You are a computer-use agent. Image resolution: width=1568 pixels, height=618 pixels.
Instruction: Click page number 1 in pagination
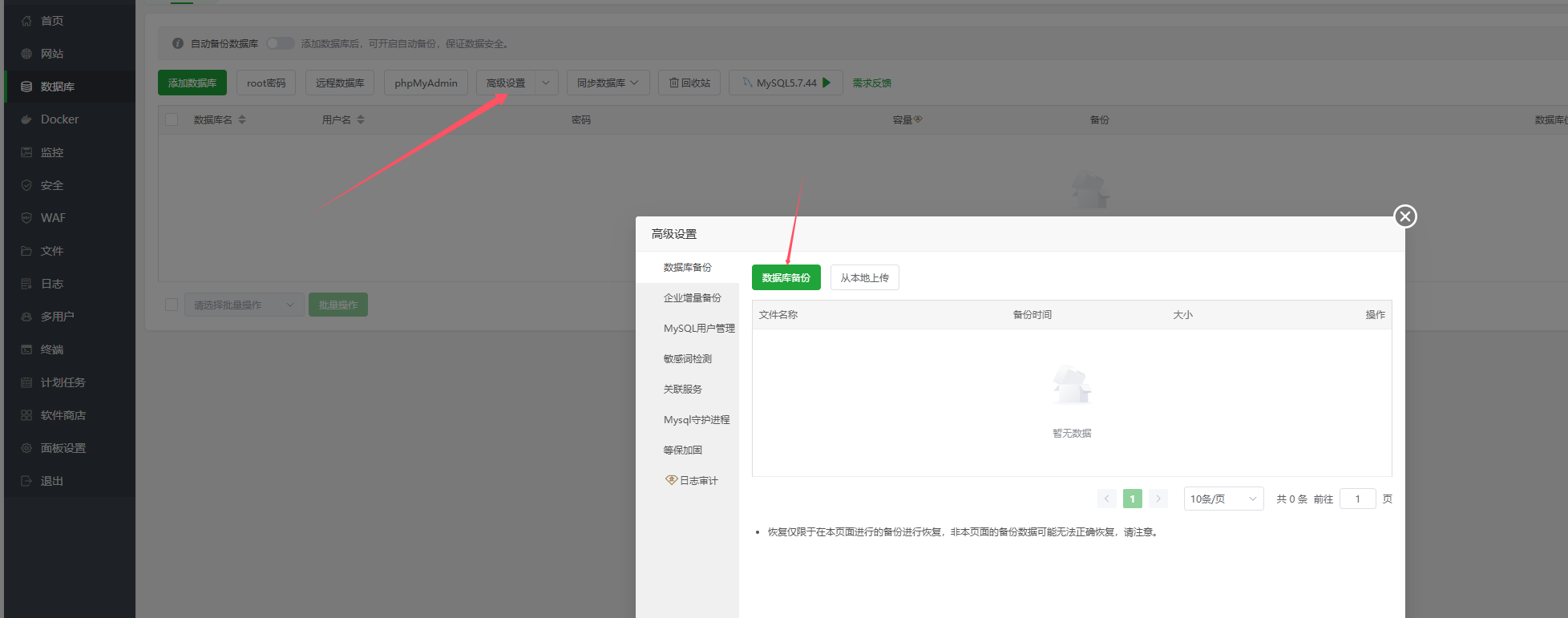click(x=1132, y=499)
